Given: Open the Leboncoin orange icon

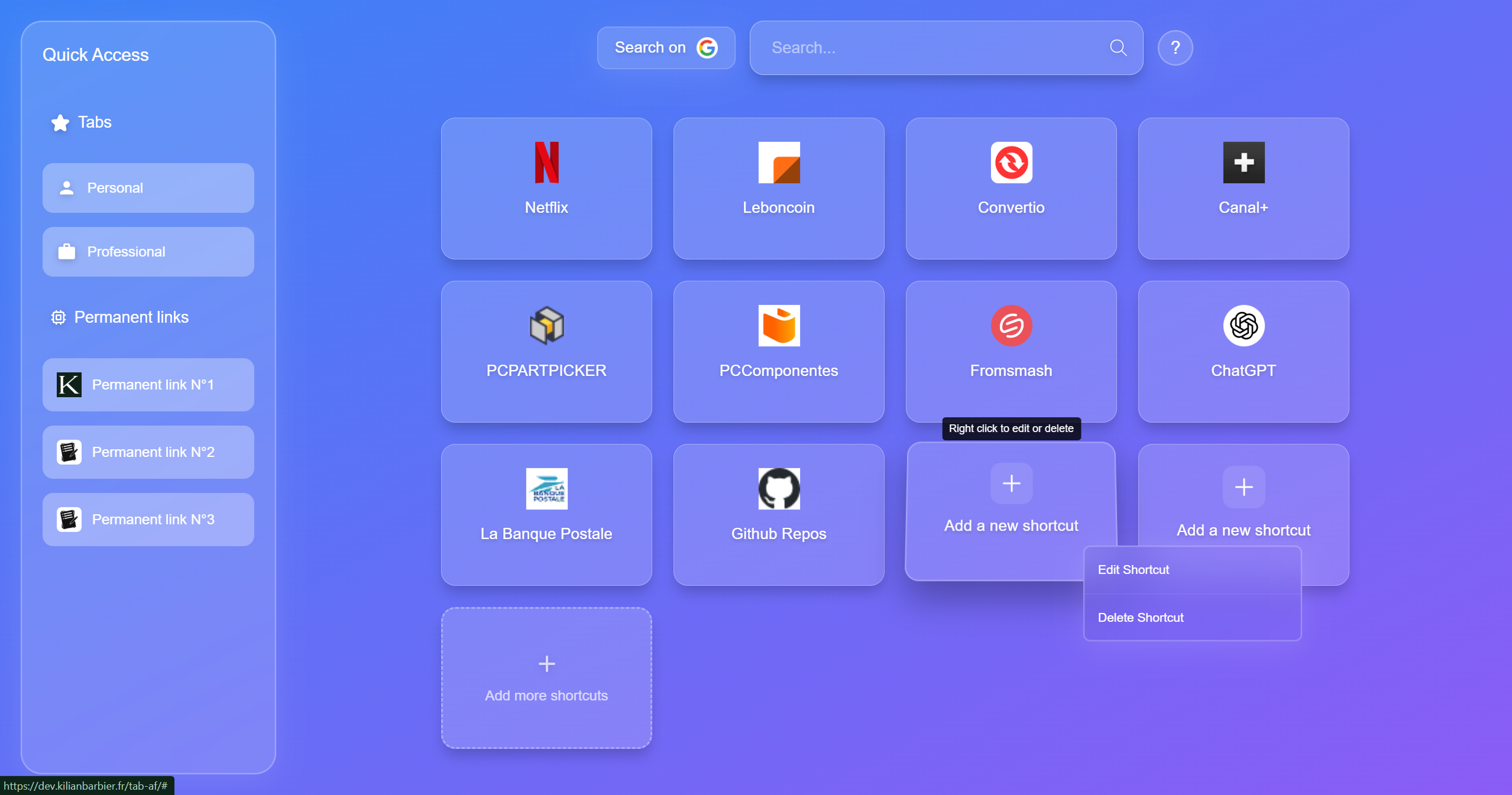Looking at the screenshot, I should [779, 163].
